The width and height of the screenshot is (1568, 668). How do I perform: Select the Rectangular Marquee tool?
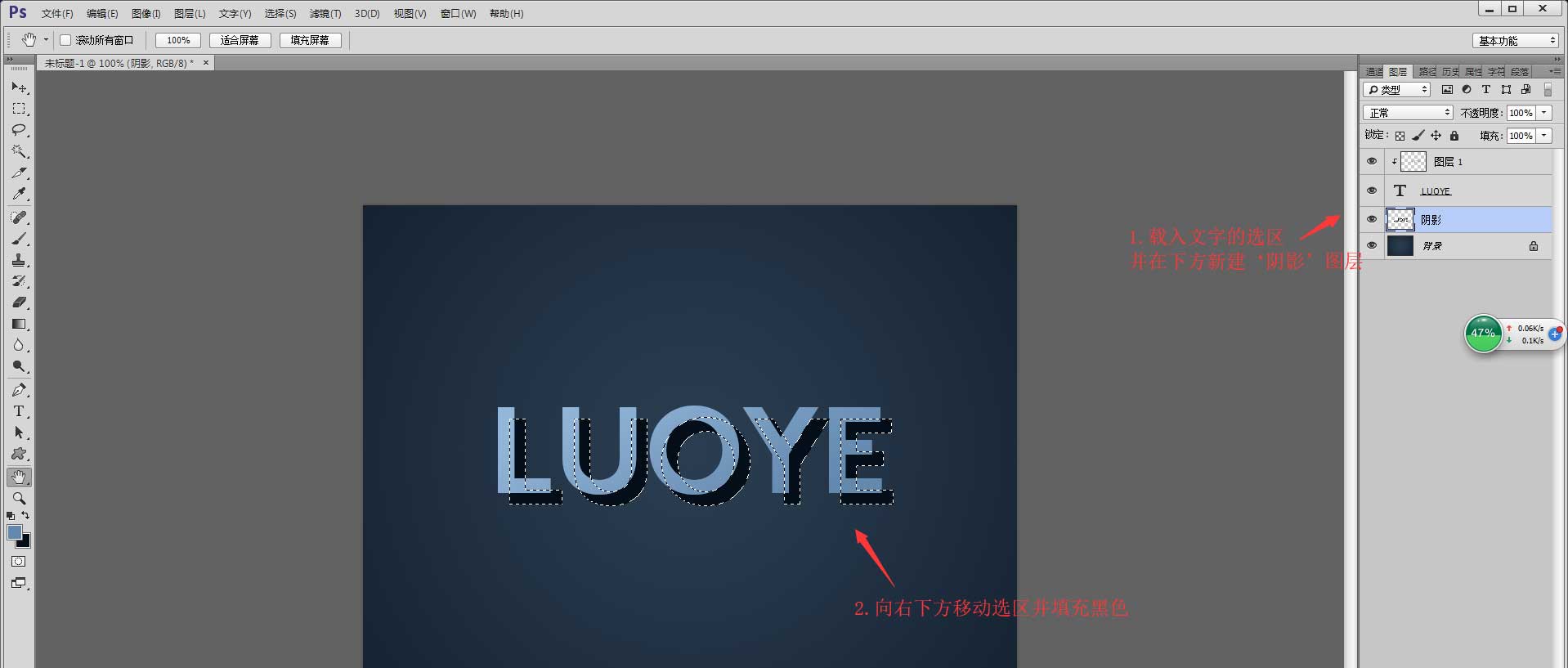tap(19, 109)
